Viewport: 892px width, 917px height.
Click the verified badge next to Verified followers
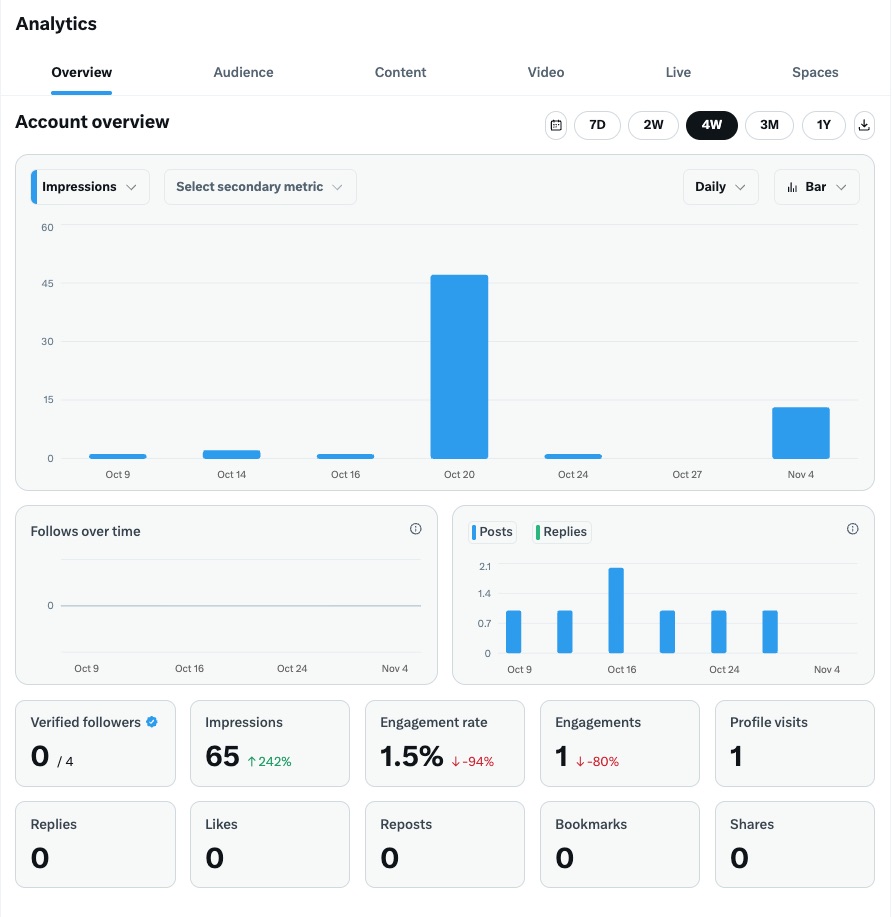point(152,722)
